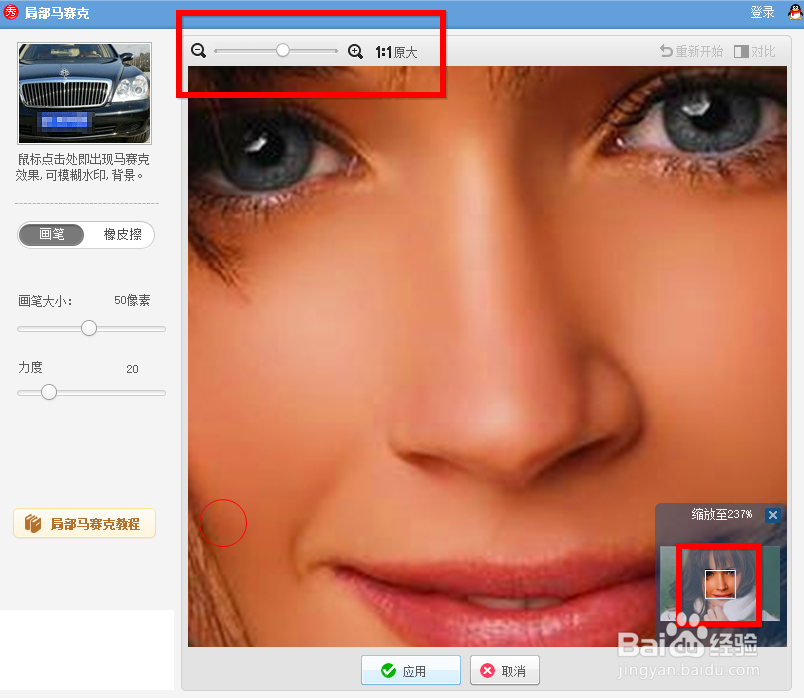Click the 缩放至237% zoom label
Image resolution: width=804 pixels, height=698 pixels.
click(x=721, y=514)
